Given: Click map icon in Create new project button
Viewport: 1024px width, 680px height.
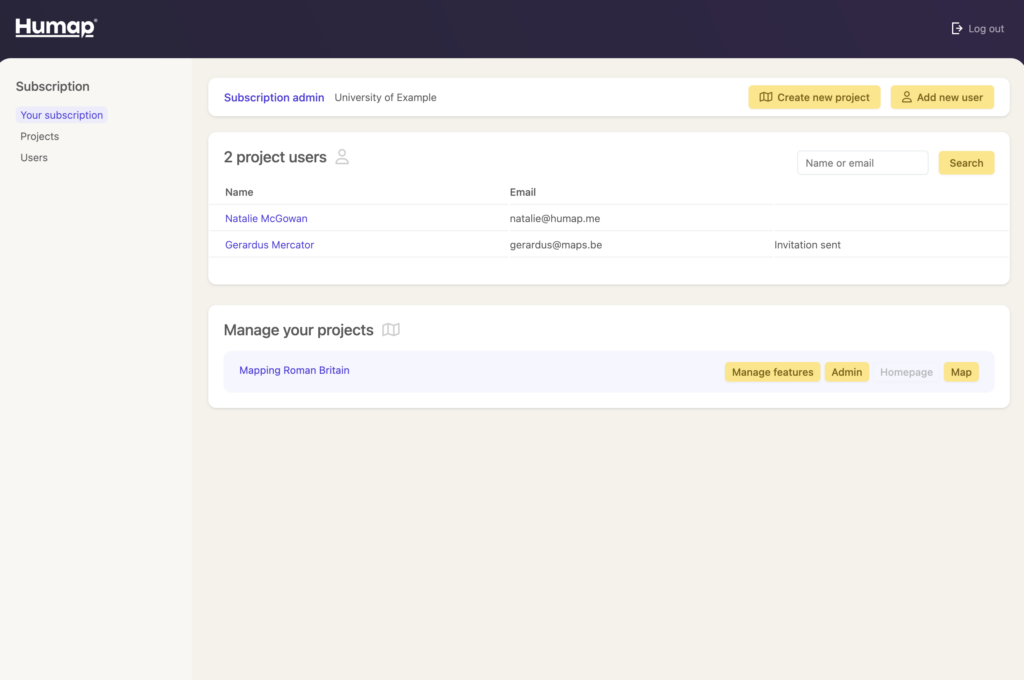Looking at the screenshot, I should pyautogui.click(x=766, y=98).
